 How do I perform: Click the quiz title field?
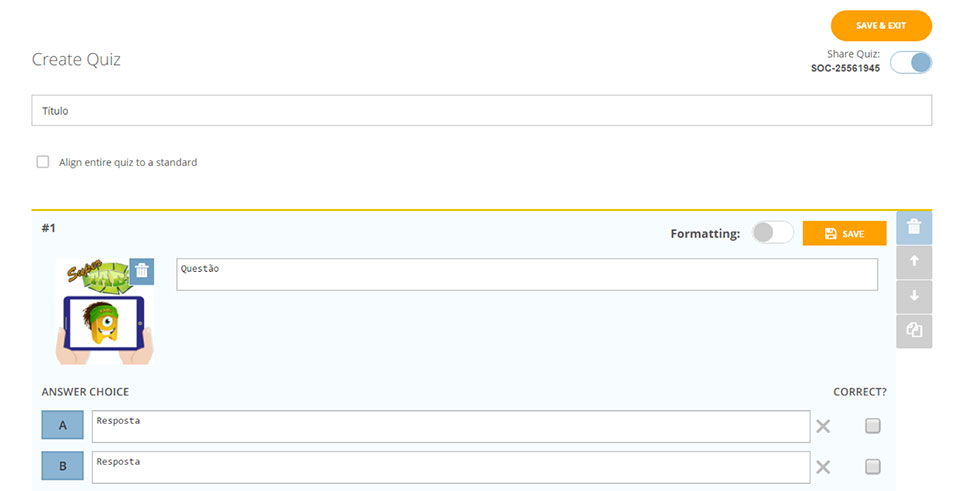click(481, 110)
